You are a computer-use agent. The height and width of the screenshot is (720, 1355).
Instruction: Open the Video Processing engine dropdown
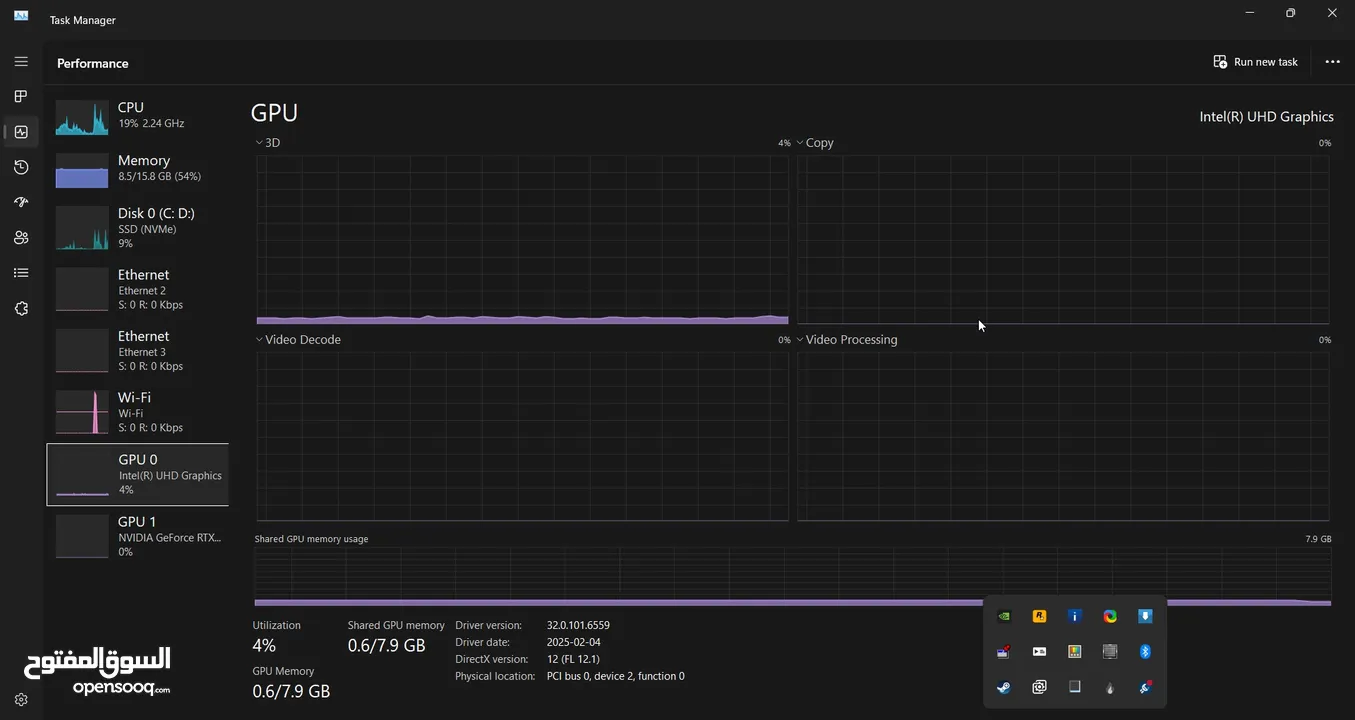click(800, 340)
